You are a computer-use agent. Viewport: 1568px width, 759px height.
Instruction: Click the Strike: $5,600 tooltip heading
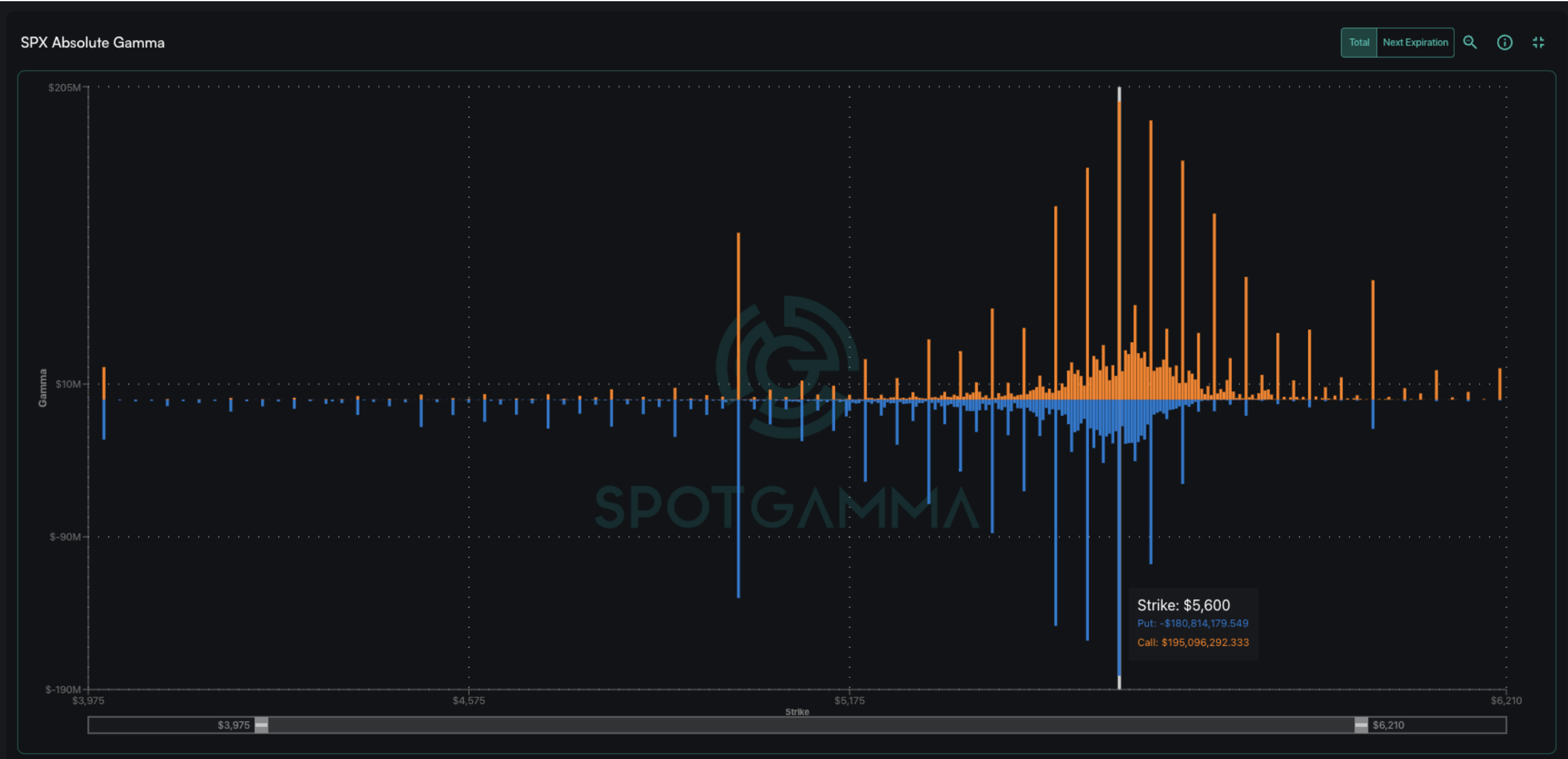(x=1183, y=605)
